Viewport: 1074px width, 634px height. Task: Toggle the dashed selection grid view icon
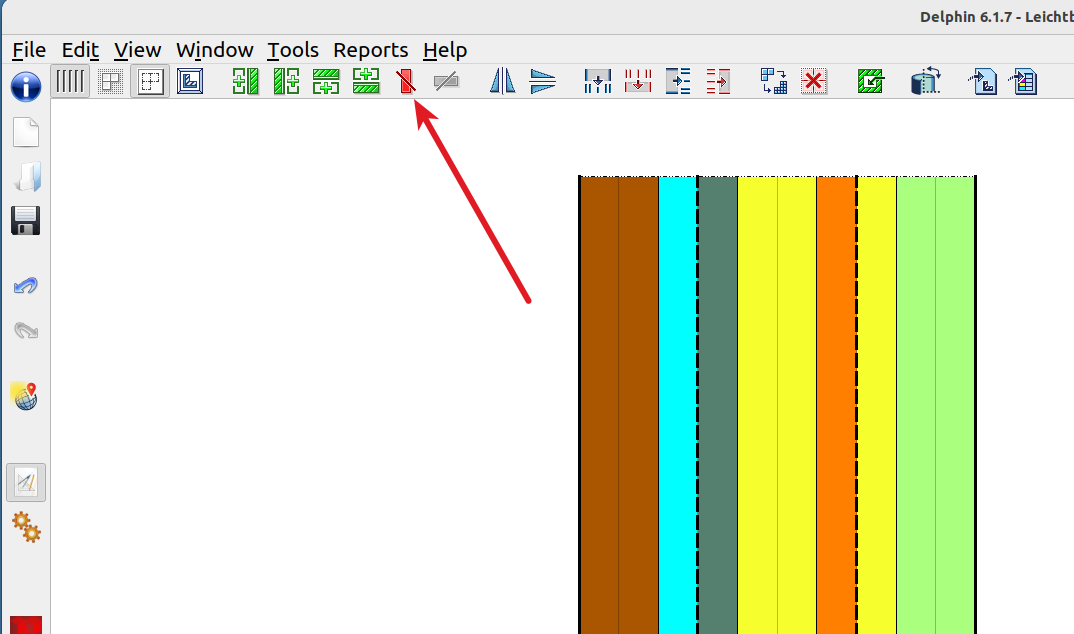click(x=150, y=81)
